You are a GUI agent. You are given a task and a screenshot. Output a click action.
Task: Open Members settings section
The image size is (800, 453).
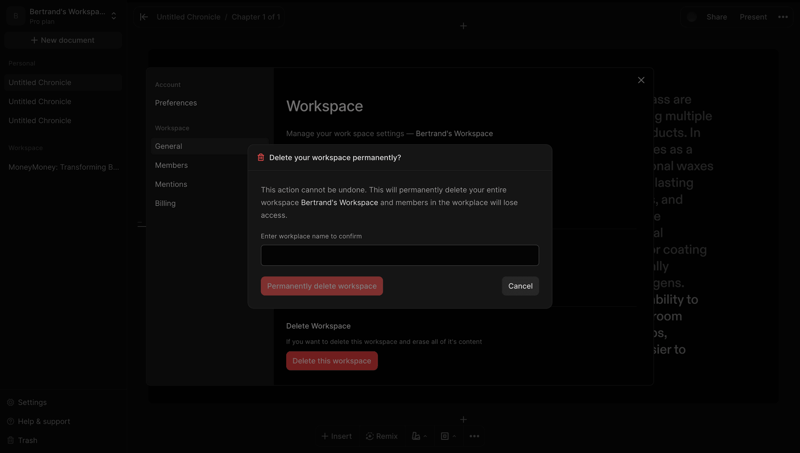(171, 165)
